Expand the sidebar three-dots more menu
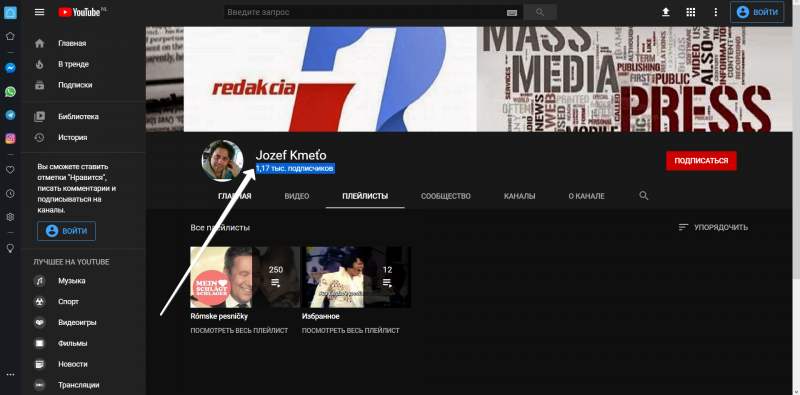The image size is (800, 395). [x=10, y=374]
